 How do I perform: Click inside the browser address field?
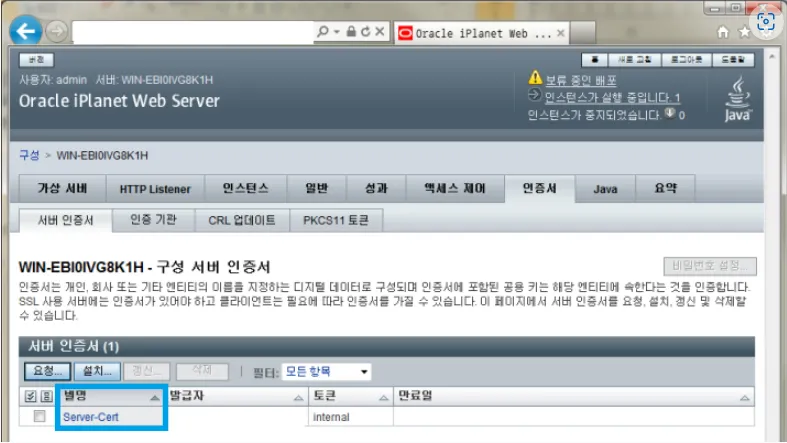pos(193,32)
